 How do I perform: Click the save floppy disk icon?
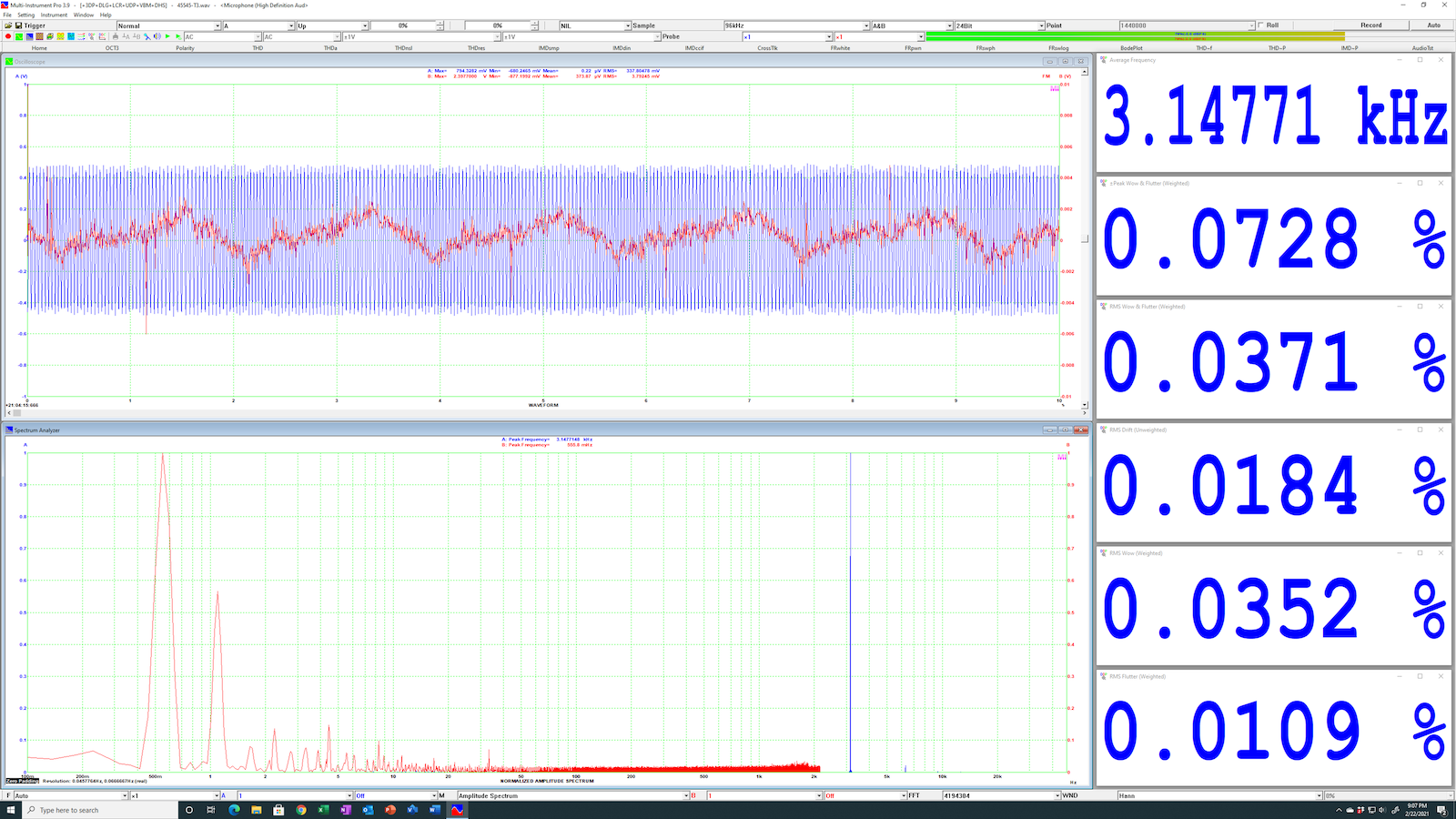pyautogui.click(x=18, y=25)
